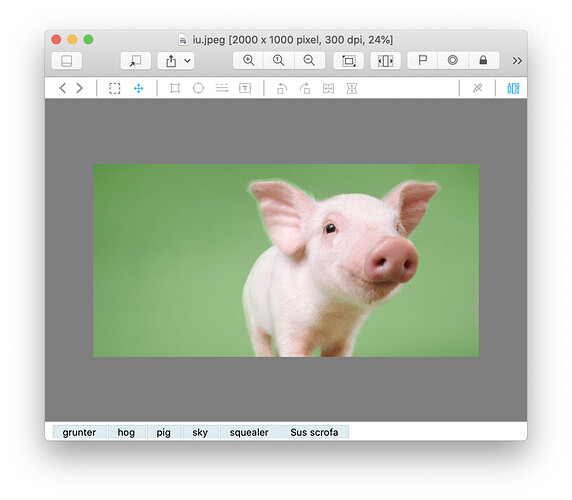572x500 pixels.
Task: Toggle the lock icon
Action: (483, 60)
